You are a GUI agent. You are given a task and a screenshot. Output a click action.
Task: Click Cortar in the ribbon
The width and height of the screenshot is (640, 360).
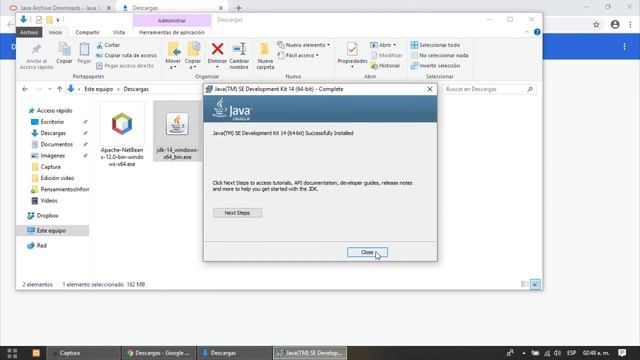click(x=108, y=45)
